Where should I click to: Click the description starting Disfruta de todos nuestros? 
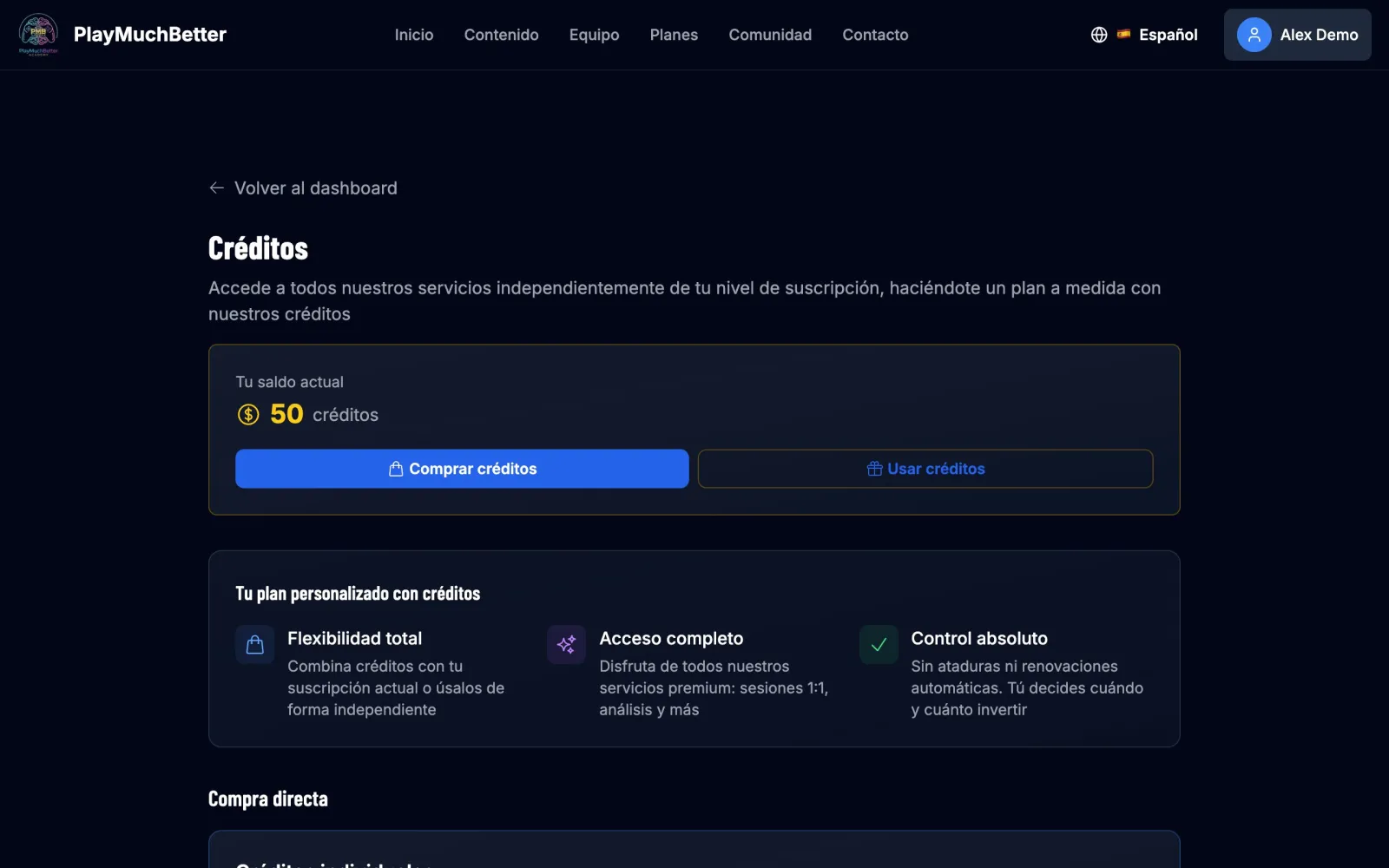tap(714, 688)
